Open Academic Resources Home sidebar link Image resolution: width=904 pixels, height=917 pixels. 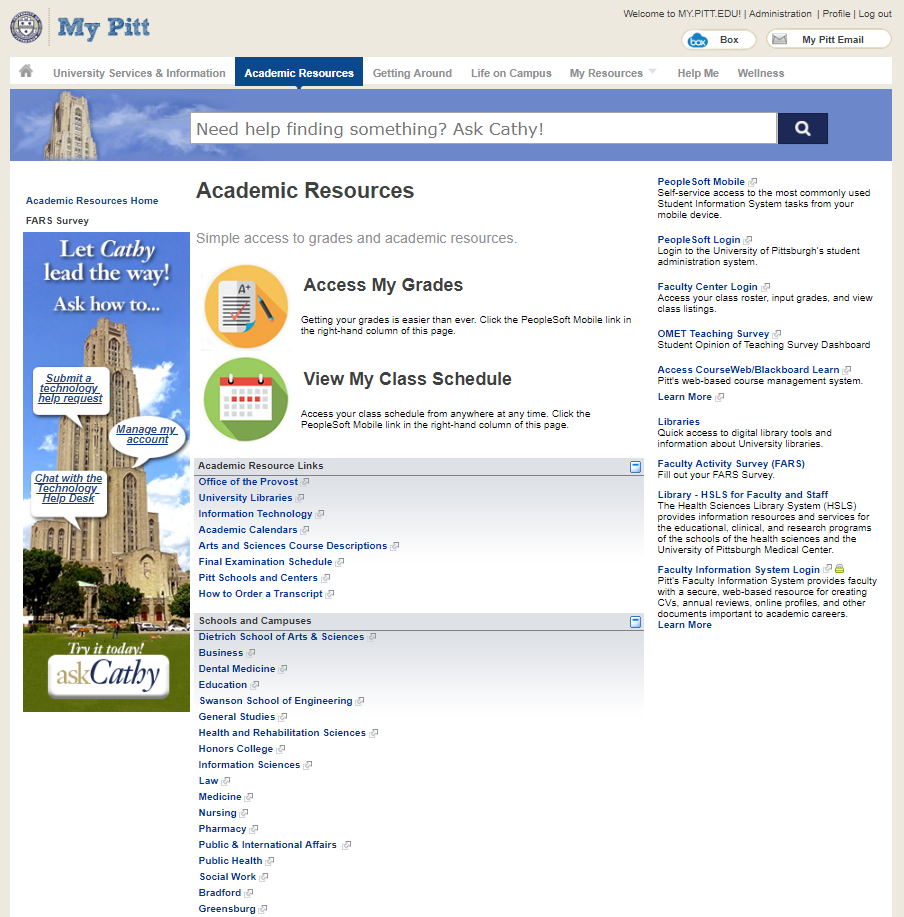pos(92,201)
